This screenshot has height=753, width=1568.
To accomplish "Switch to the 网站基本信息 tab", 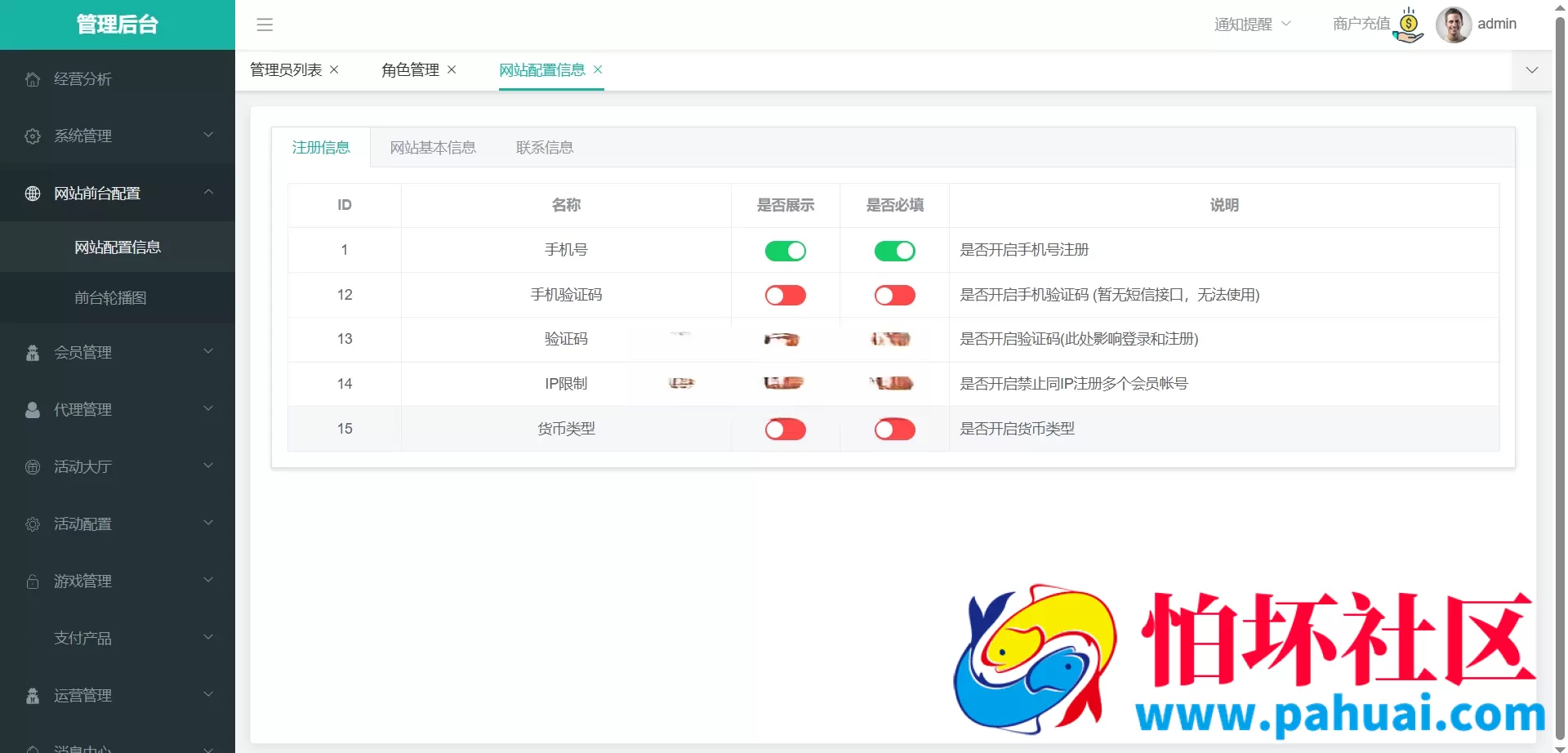I will (x=433, y=148).
